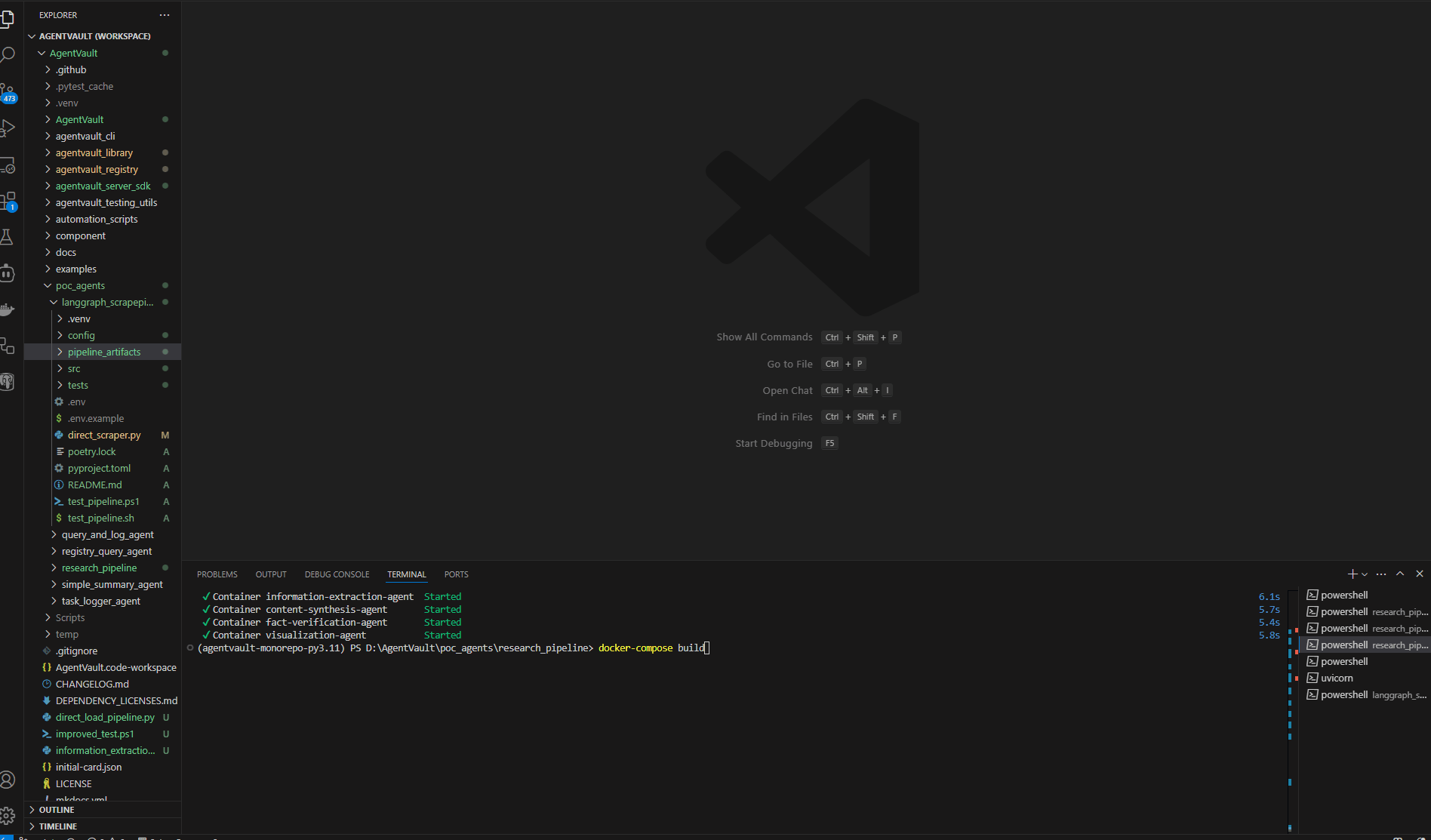Open the CHANGELOG.md file
Screen dimensions: 1431x840
point(92,684)
